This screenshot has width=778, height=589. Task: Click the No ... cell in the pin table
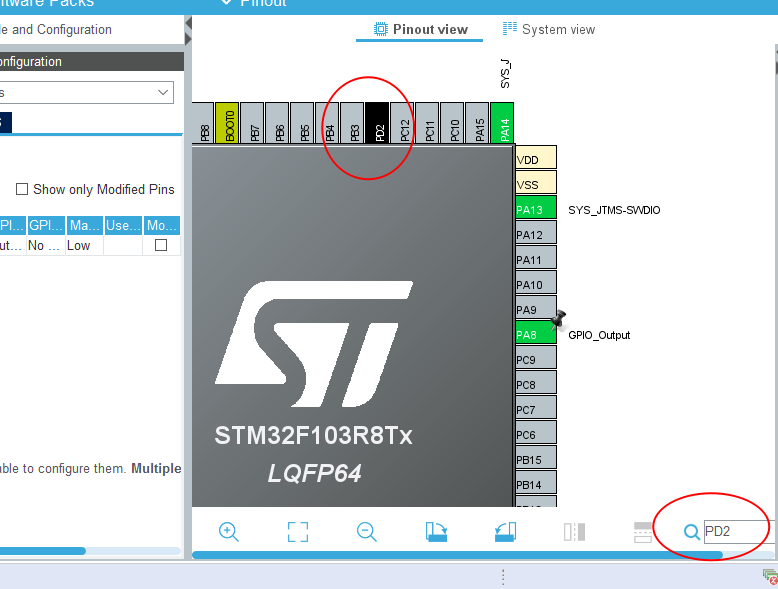tap(46, 246)
